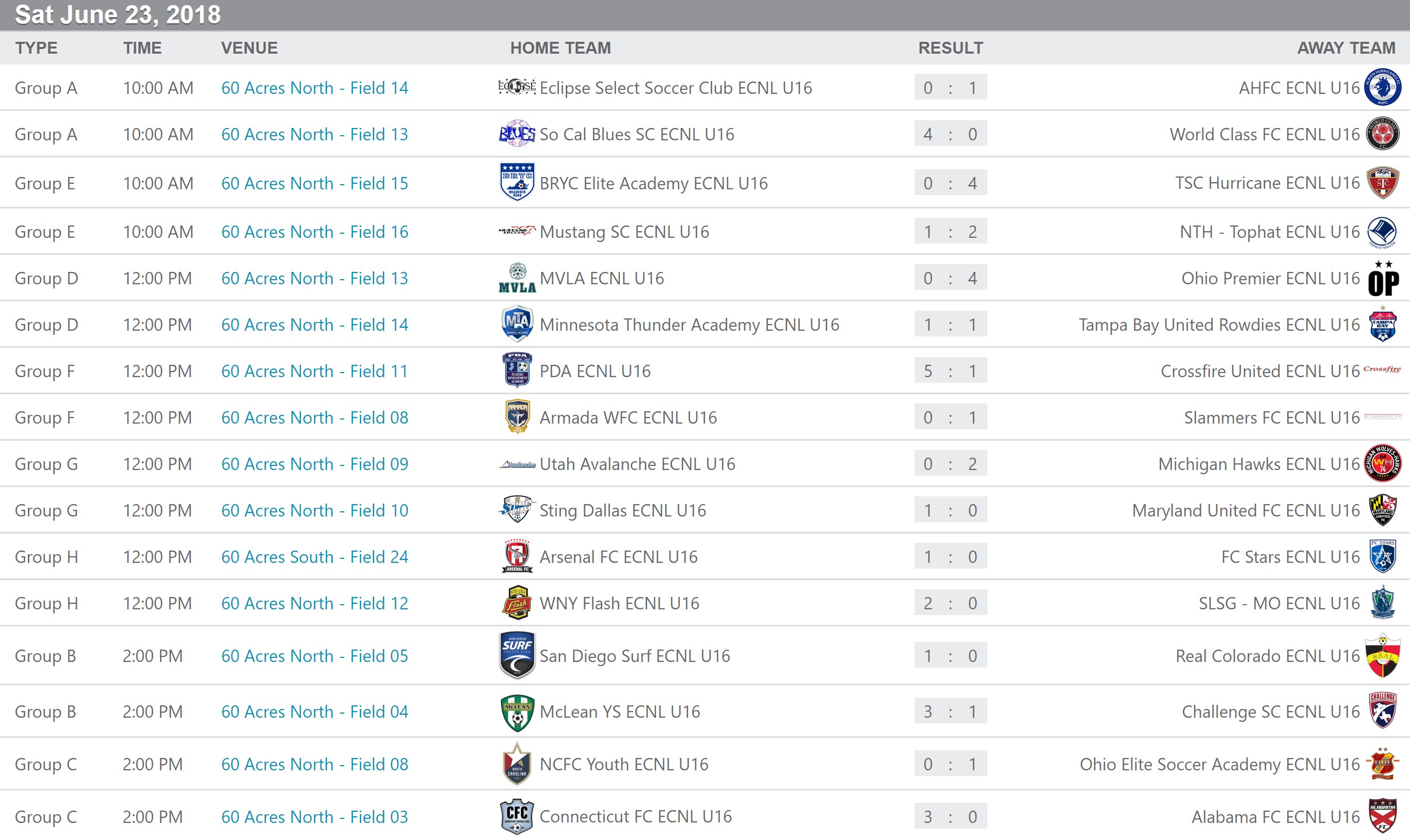Open venue link for Eclipse Select match
Screen dimensions: 1410x840
(314, 88)
